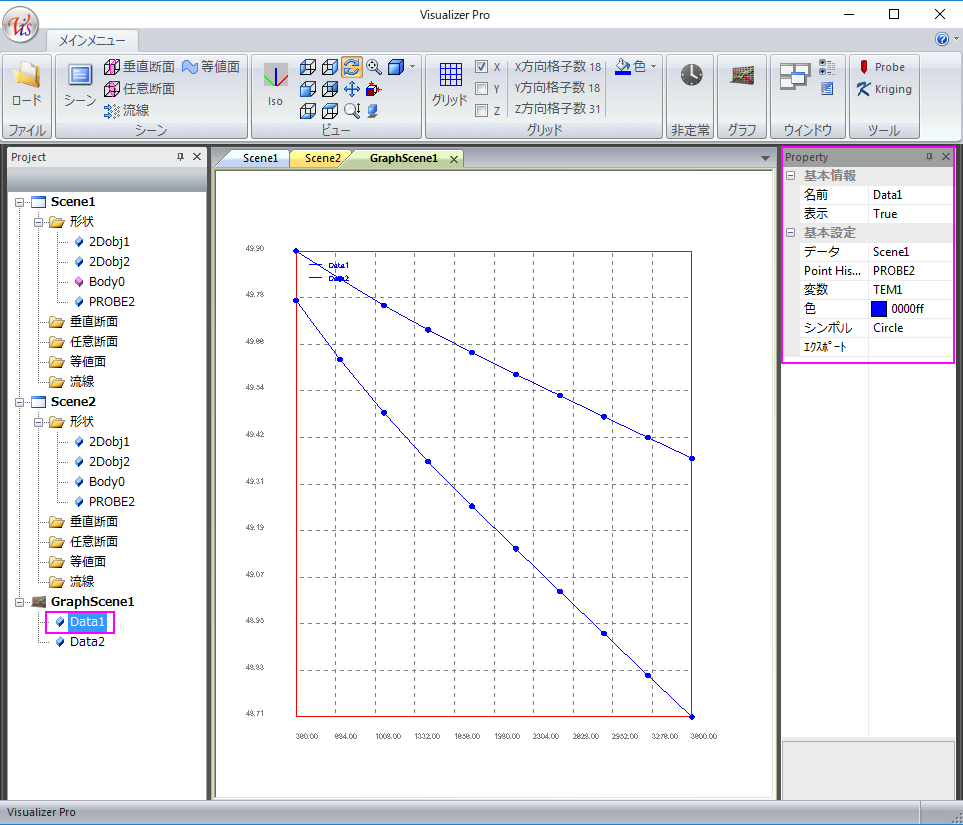Select Data2 in the GraphScene1 tree

tap(87, 642)
